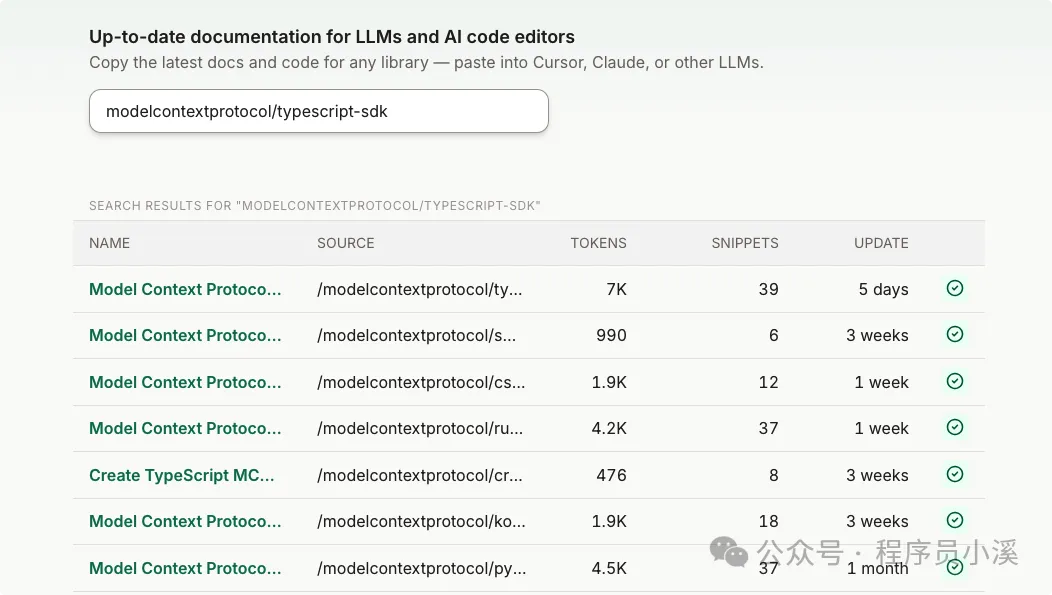Click the check icon on the 12 snippets row
The width and height of the screenshot is (1052, 595).
coord(955,382)
